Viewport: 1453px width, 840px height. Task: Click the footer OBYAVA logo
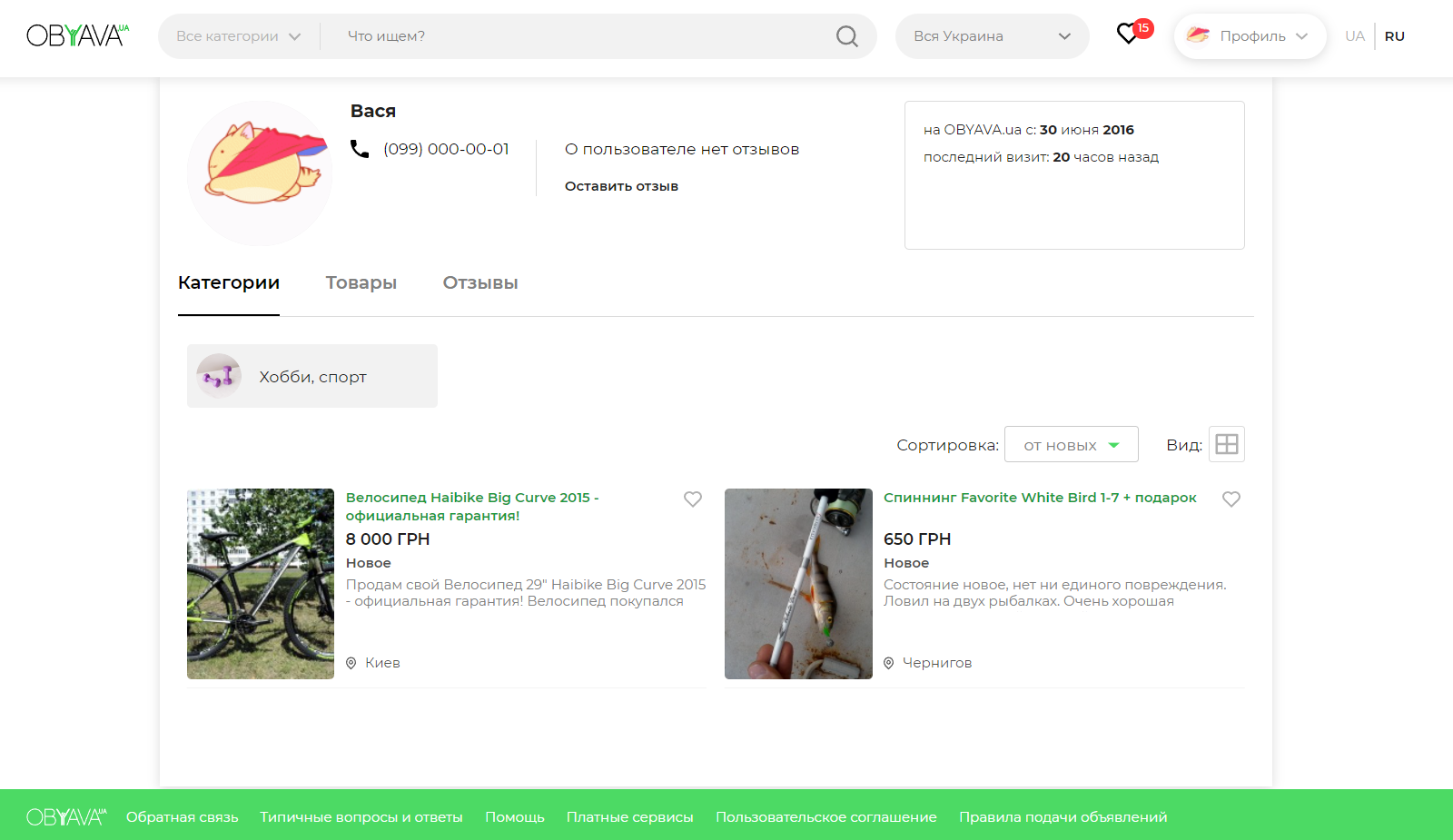pyautogui.click(x=66, y=817)
